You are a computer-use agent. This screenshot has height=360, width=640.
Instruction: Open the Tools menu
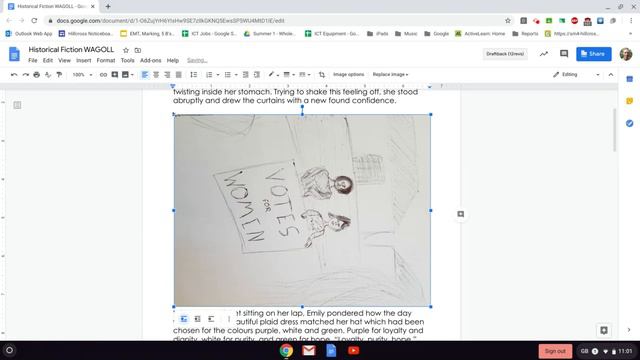(x=127, y=60)
